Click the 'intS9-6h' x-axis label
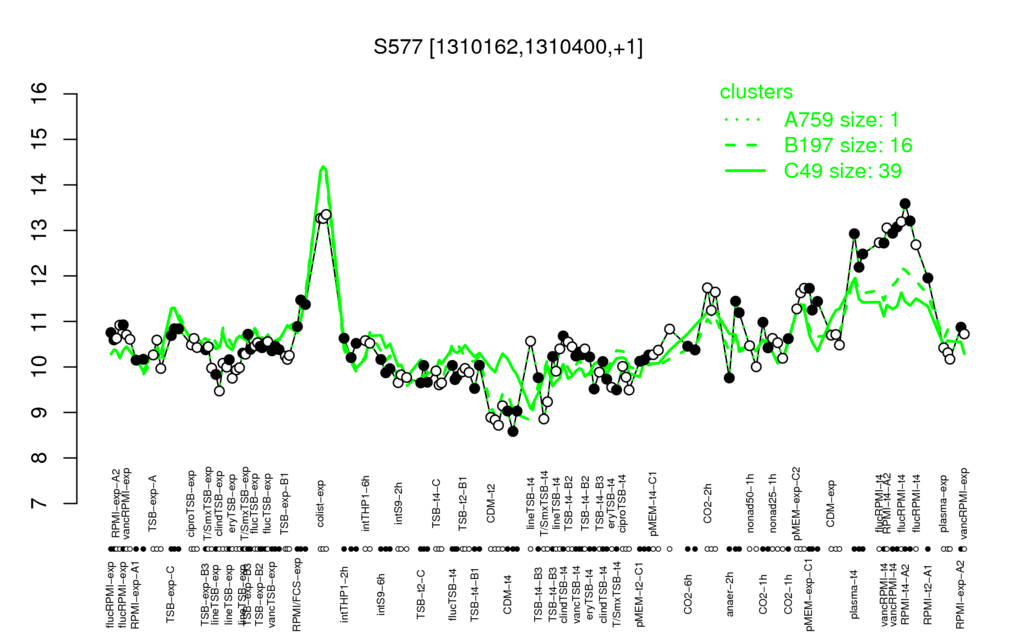1024x640 pixels. click(382, 595)
